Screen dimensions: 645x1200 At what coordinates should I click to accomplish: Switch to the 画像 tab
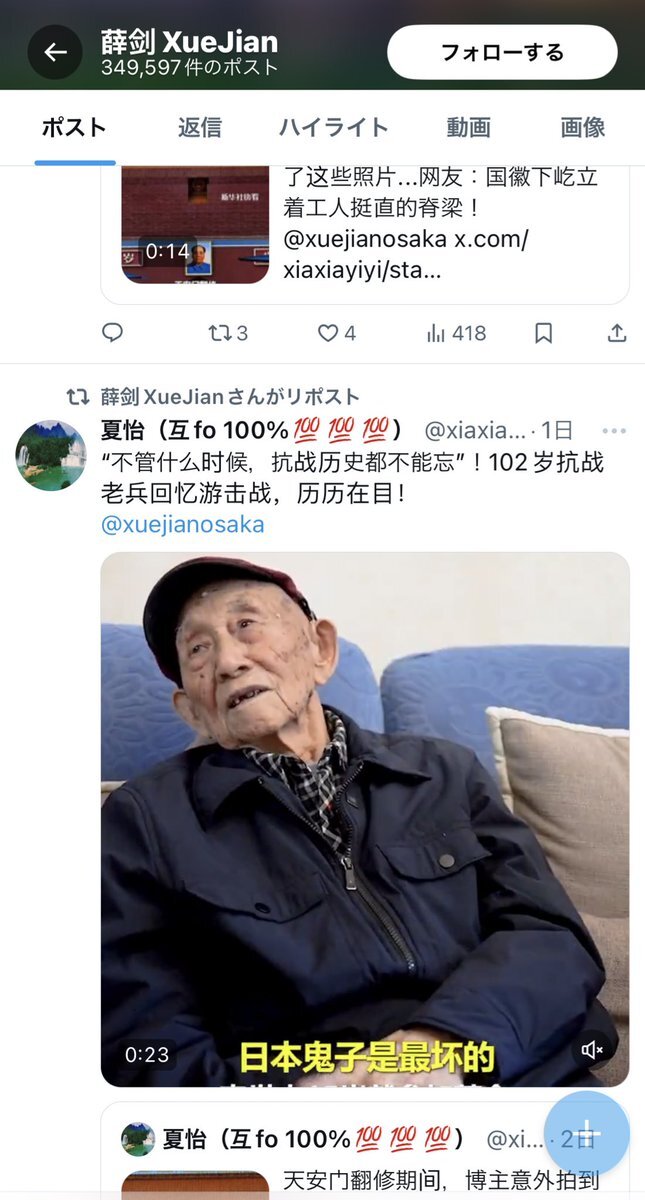[583, 128]
